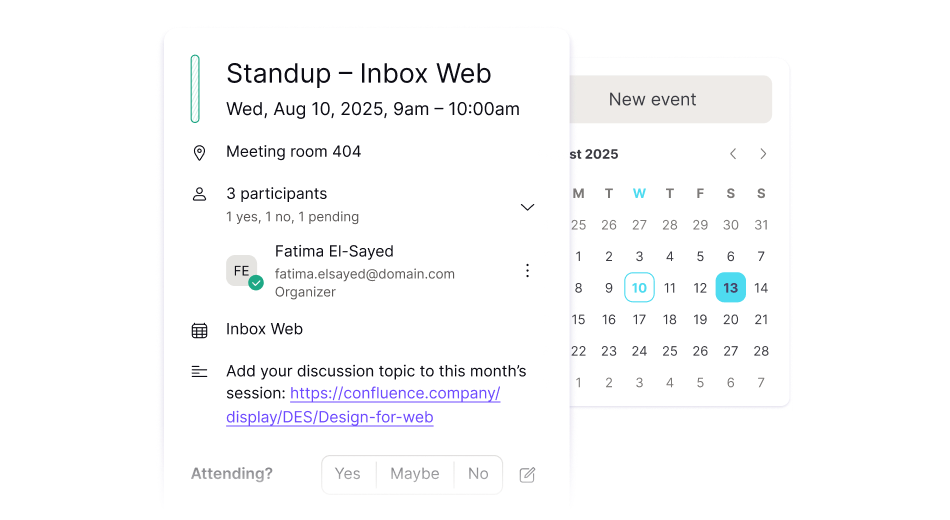Select No for attending

click(478, 474)
